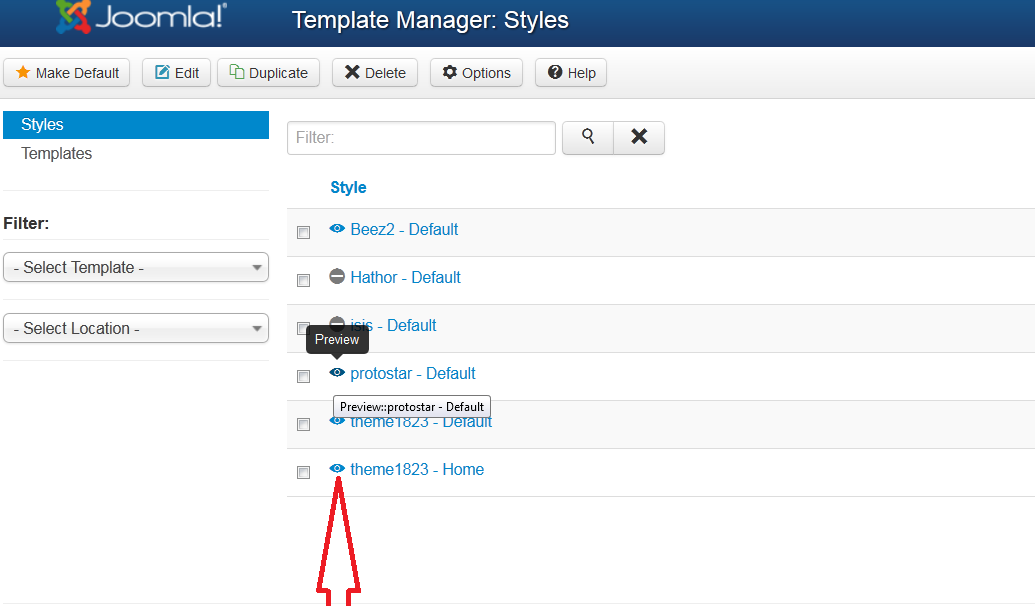This screenshot has height=606, width=1035.
Task: Switch to the Templates sidebar item
Action: point(57,154)
